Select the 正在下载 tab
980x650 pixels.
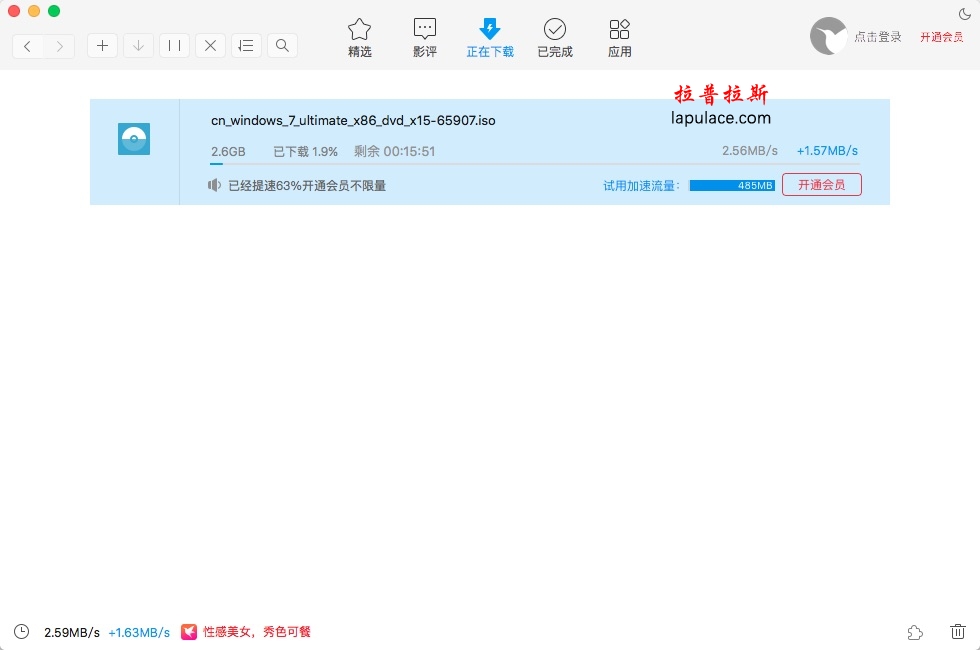point(490,38)
